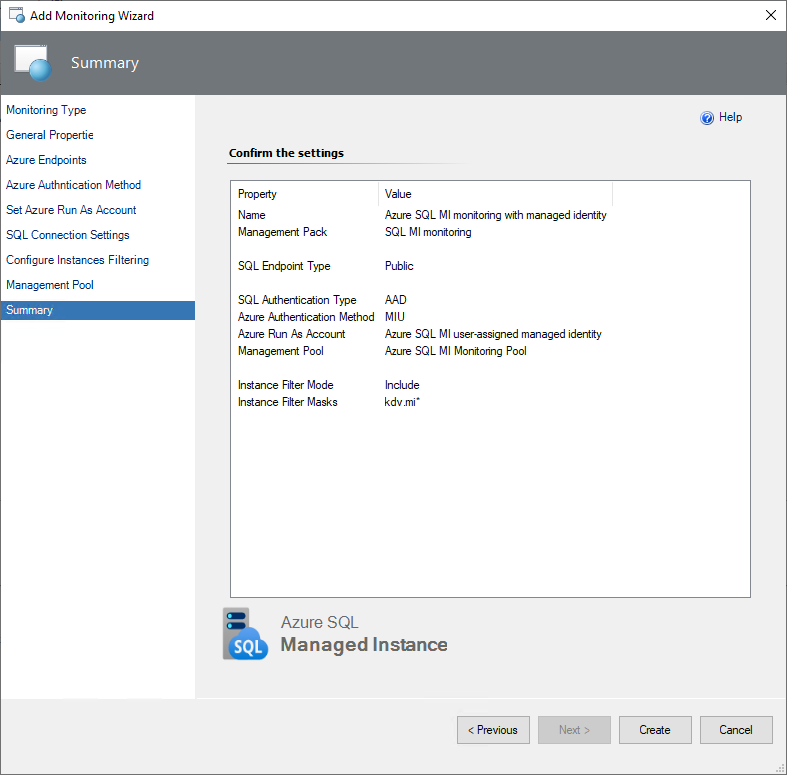The width and height of the screenshot is (787, 775).
Task: Go to the Monitoring Type step
Action: pos(46,110)
